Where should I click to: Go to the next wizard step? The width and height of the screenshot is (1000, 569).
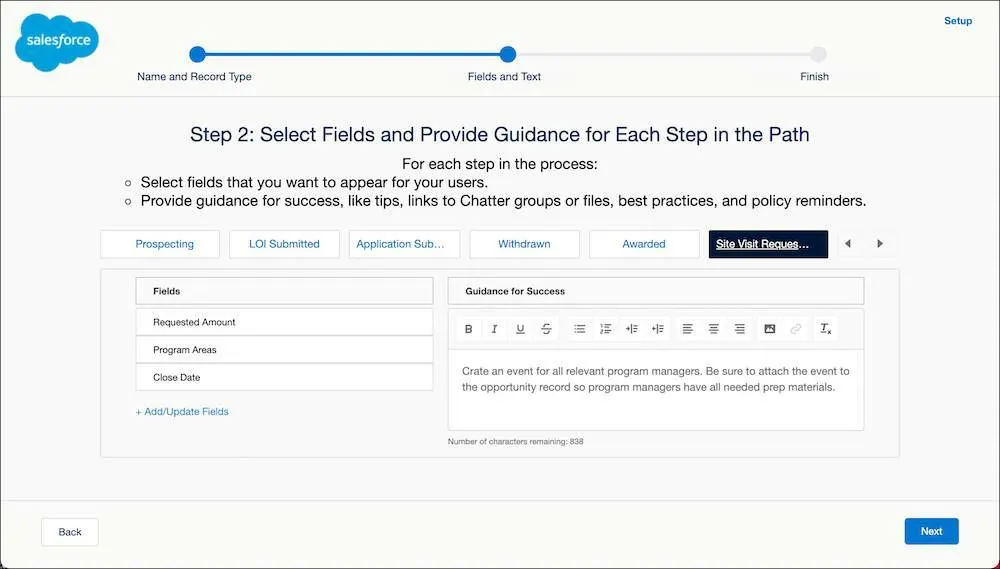pyautogui.click(x=931, y=531)
